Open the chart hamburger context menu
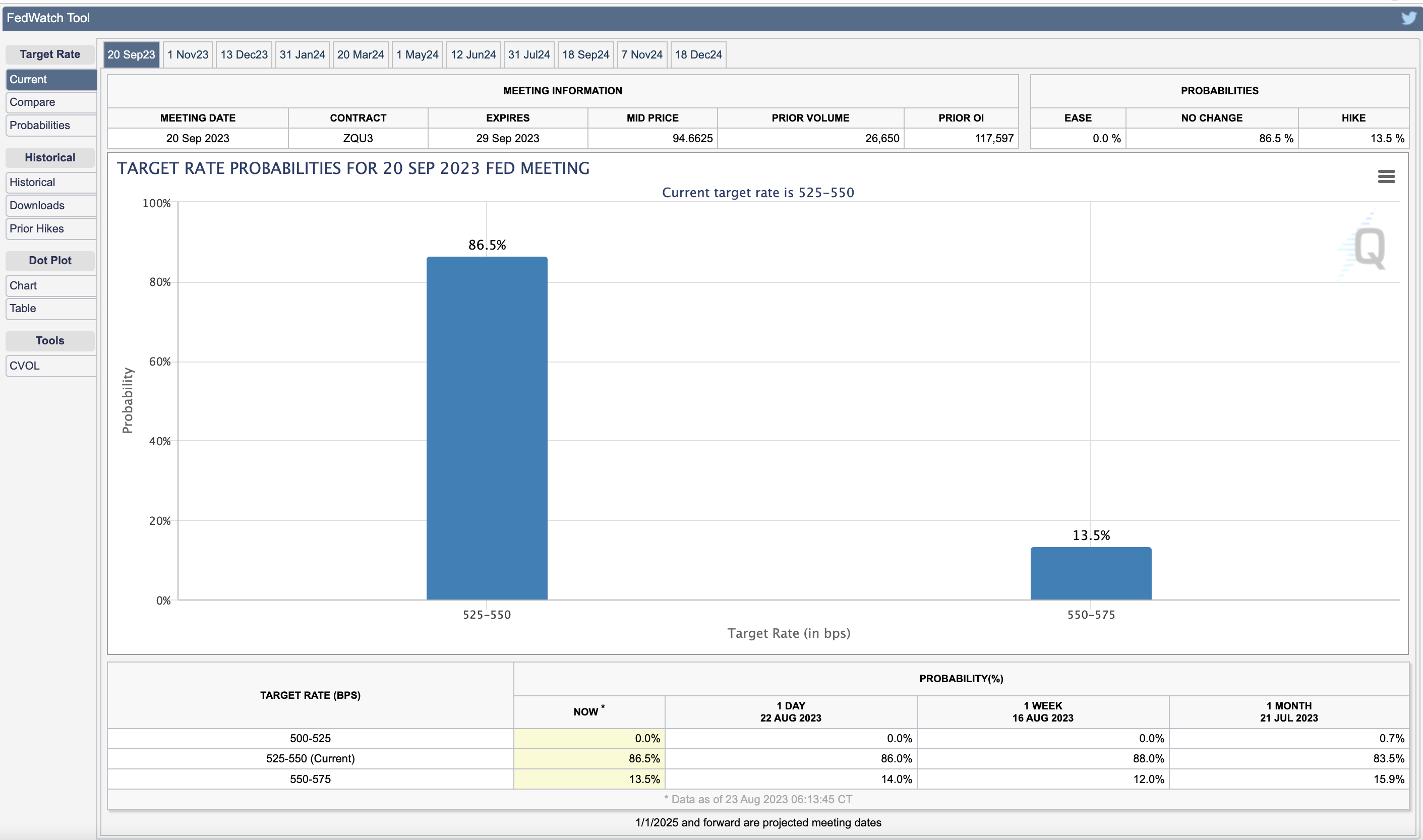Viewport: 1423px width, 840px height. pos(1386,176)
